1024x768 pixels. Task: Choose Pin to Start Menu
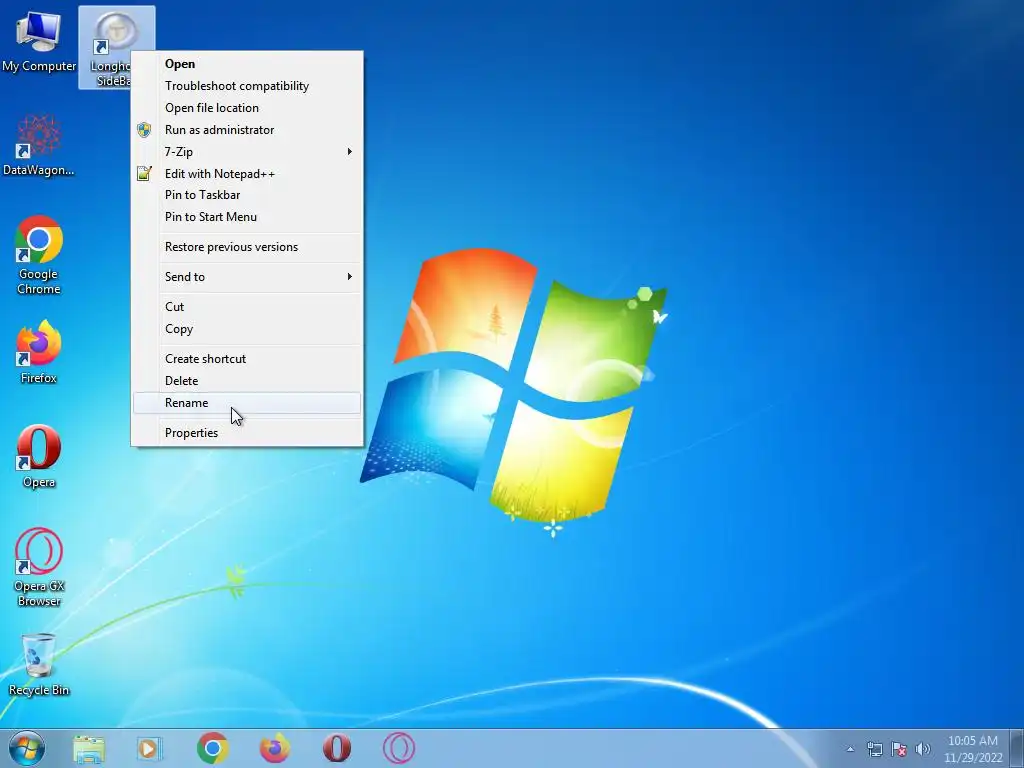tap(247, 217)
